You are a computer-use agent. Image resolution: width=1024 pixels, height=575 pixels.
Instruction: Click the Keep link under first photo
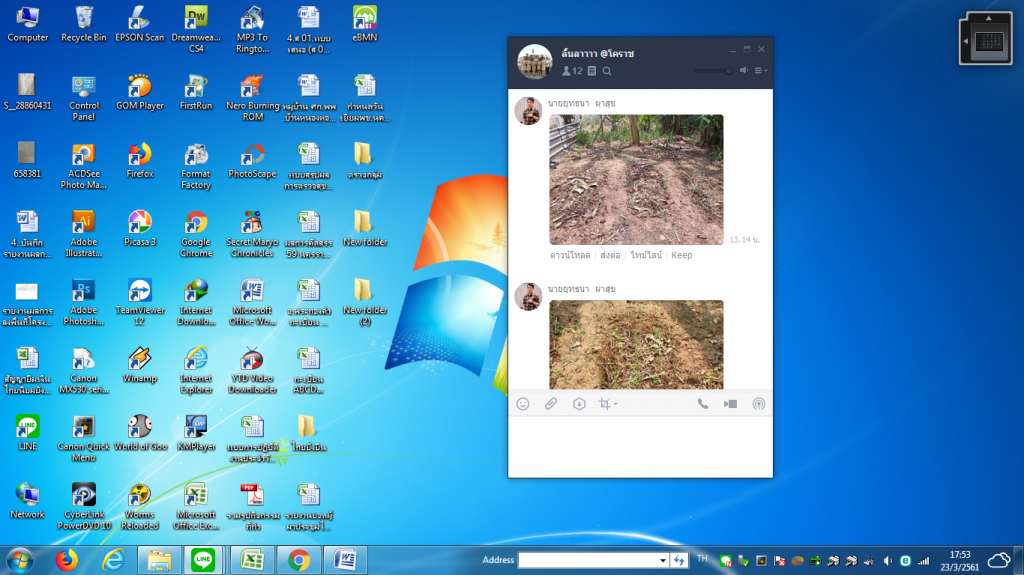(x=681, y=255)
